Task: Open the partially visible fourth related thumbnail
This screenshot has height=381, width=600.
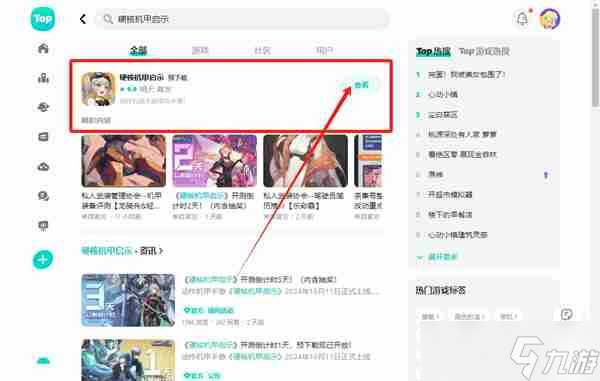Action: [368, 161]
